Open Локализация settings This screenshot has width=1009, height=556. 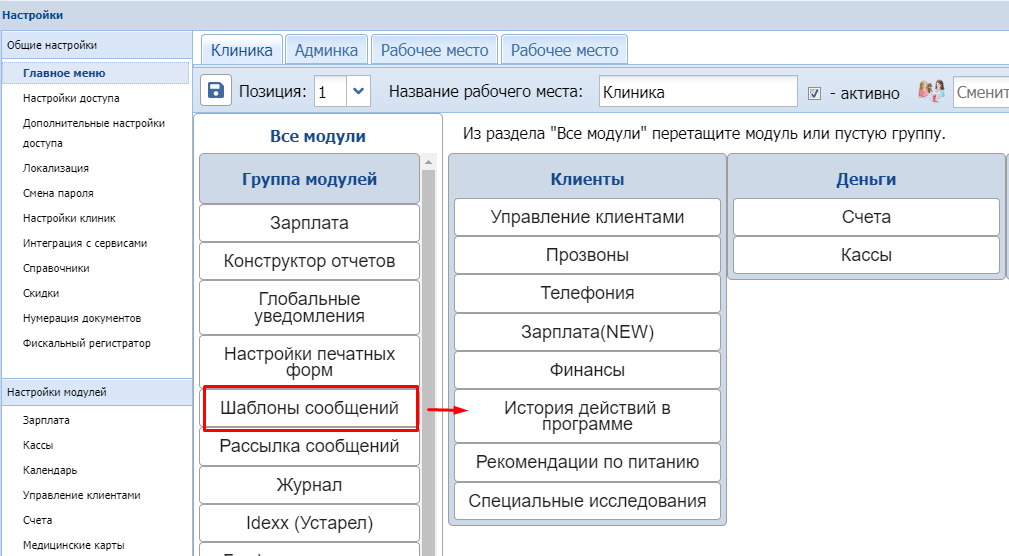(55, 168)
